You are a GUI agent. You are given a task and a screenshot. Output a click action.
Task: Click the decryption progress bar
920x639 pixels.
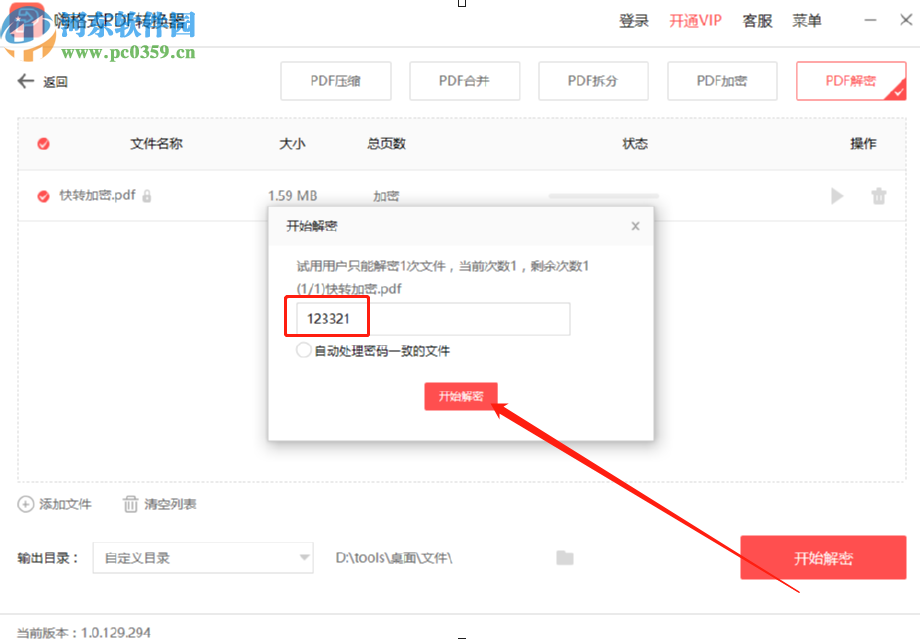point(605,196)
